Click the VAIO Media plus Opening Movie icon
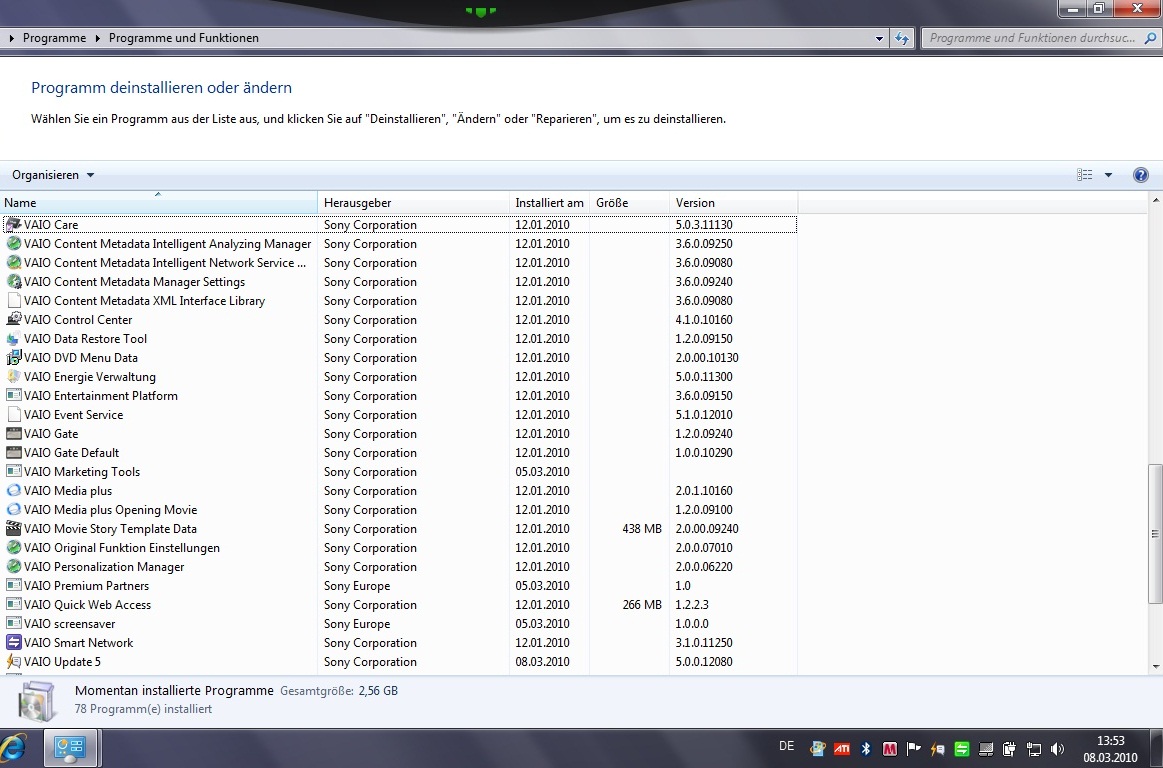 coord(13,510)
